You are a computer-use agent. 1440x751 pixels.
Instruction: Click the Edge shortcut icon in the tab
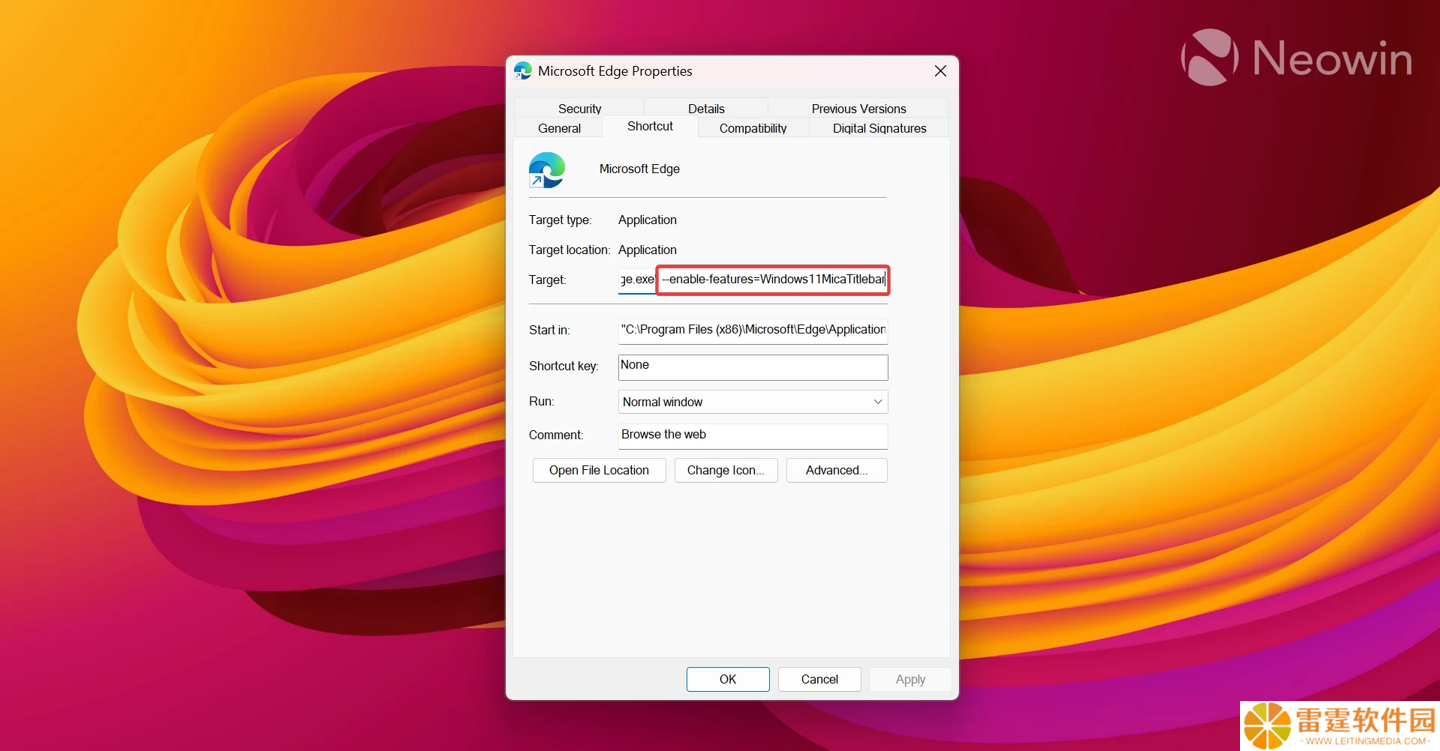tap(547, 170)
